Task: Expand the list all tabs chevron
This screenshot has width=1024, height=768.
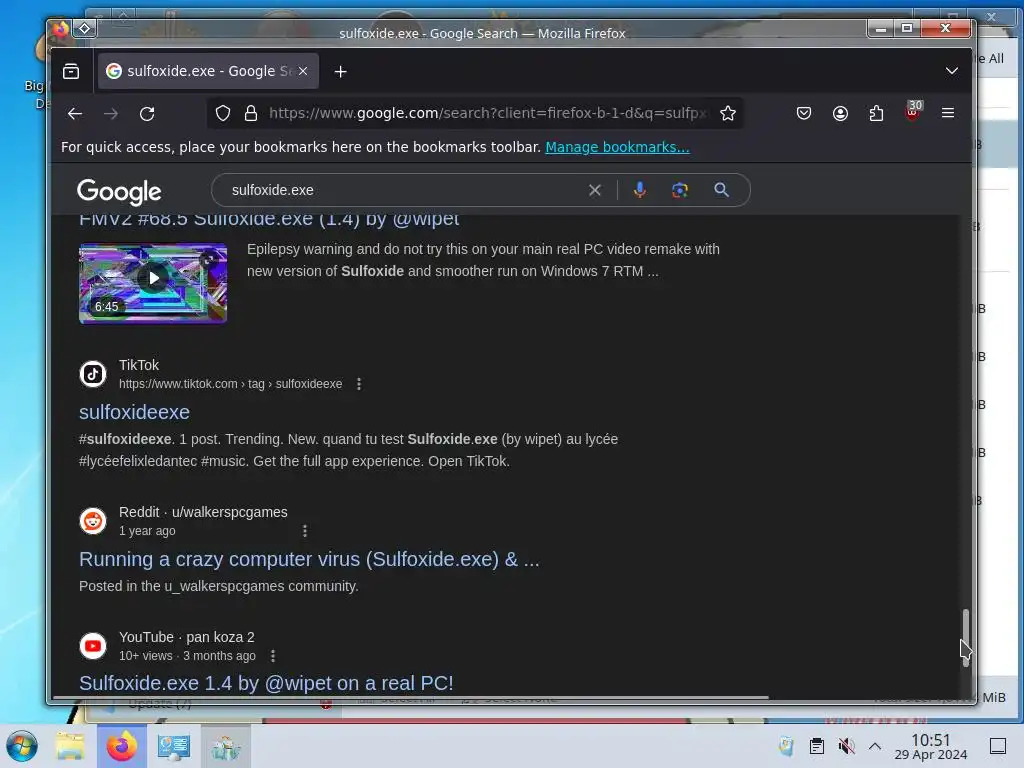Action: 952,71
